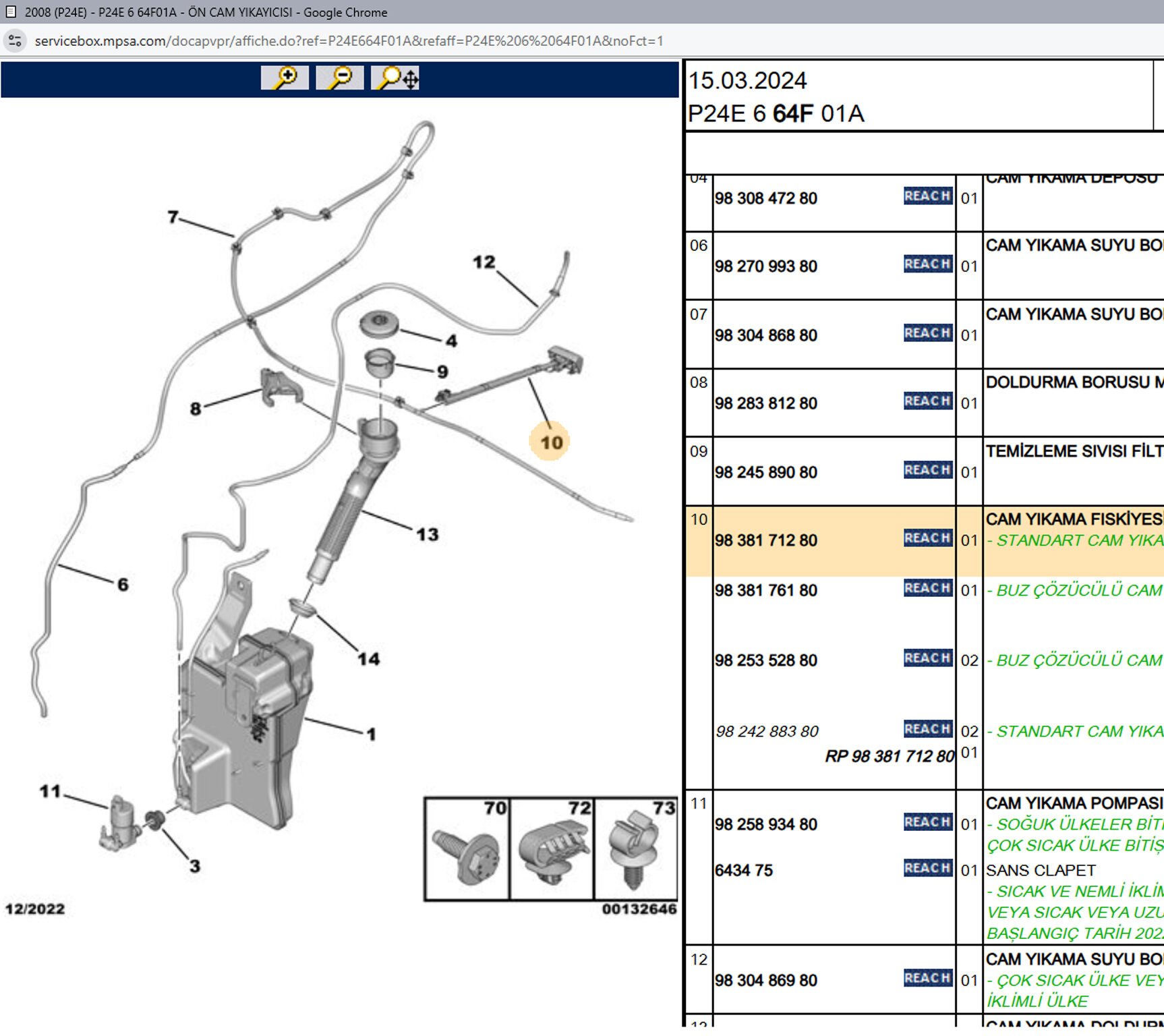Click part number 98 258 934 80

coord(765,825)
